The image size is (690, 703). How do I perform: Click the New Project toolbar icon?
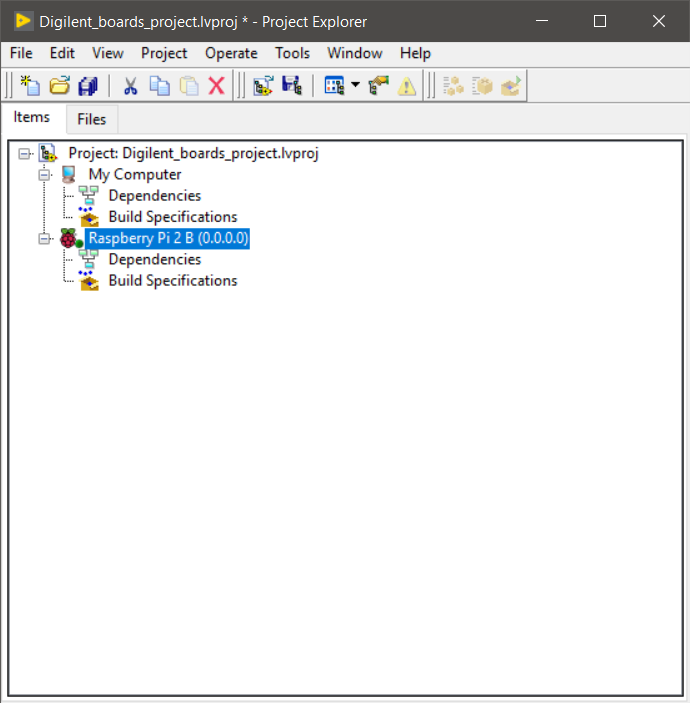(x=30, y=85)
